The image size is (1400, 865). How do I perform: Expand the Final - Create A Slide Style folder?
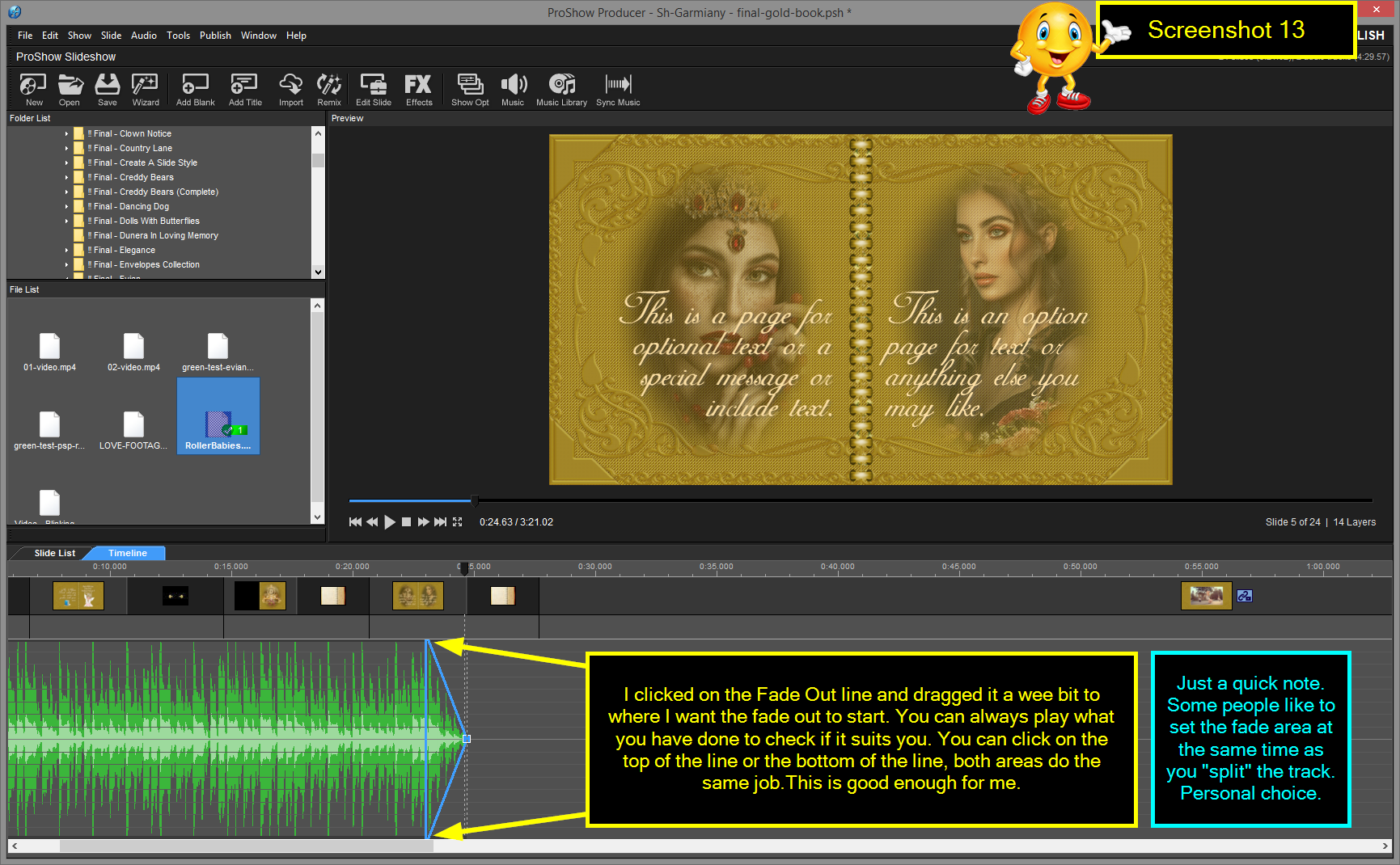click(67, 163)
